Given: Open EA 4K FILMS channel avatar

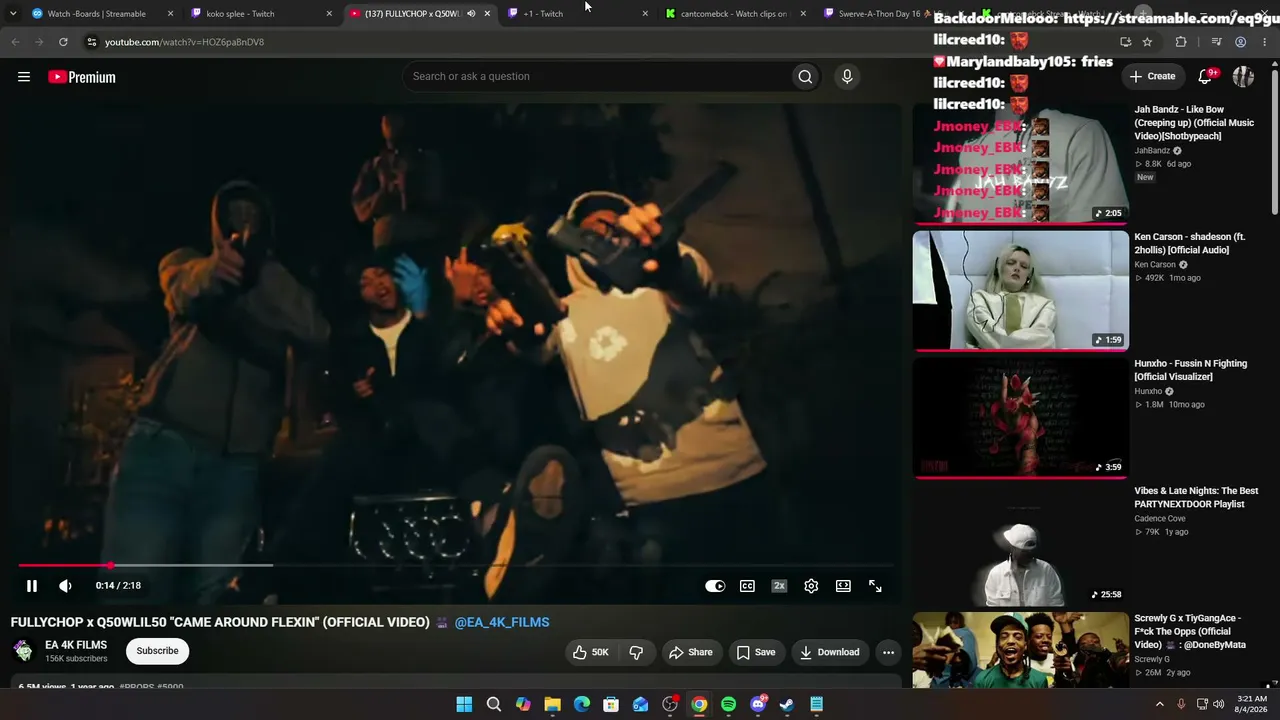Looking at the screenshot, I should click(x=23, y=651).
